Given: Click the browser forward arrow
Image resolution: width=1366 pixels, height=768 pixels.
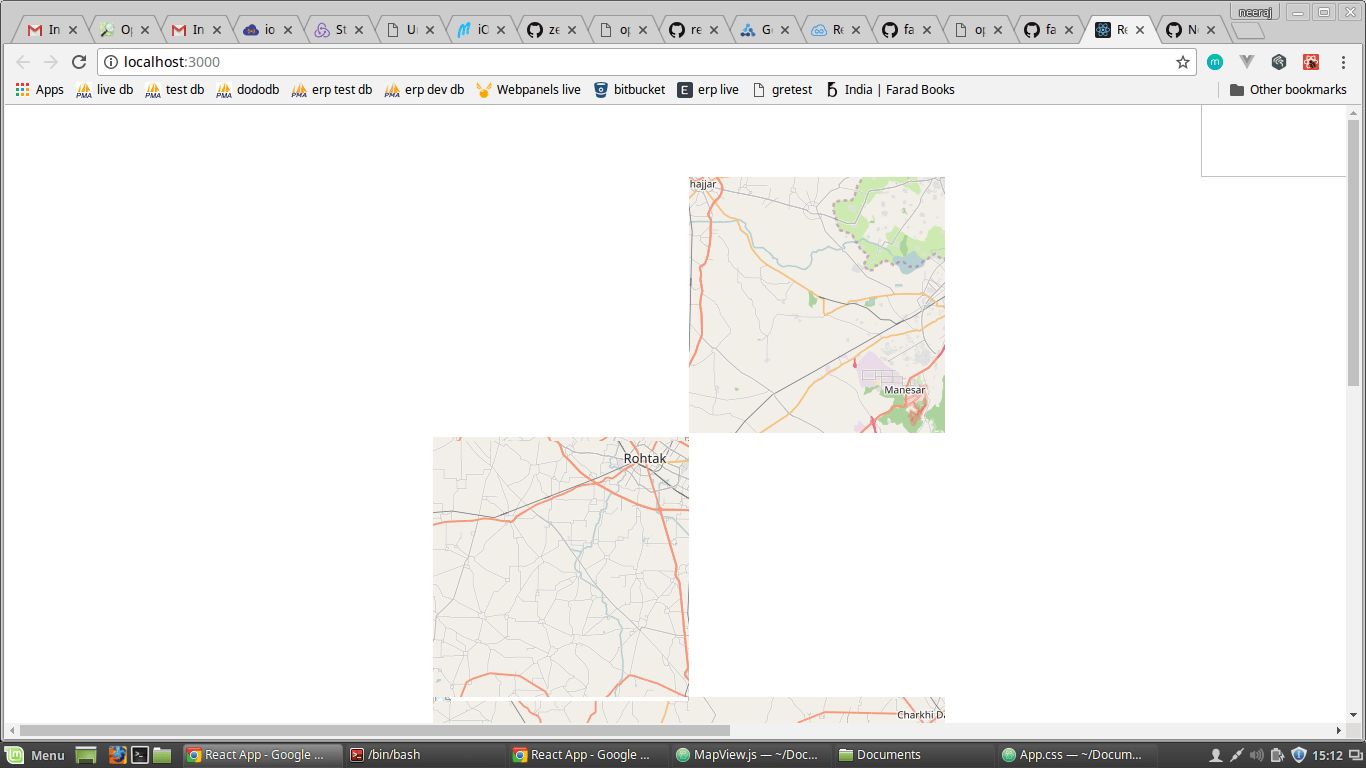Looking at the screenshot, I should point(51,62).
